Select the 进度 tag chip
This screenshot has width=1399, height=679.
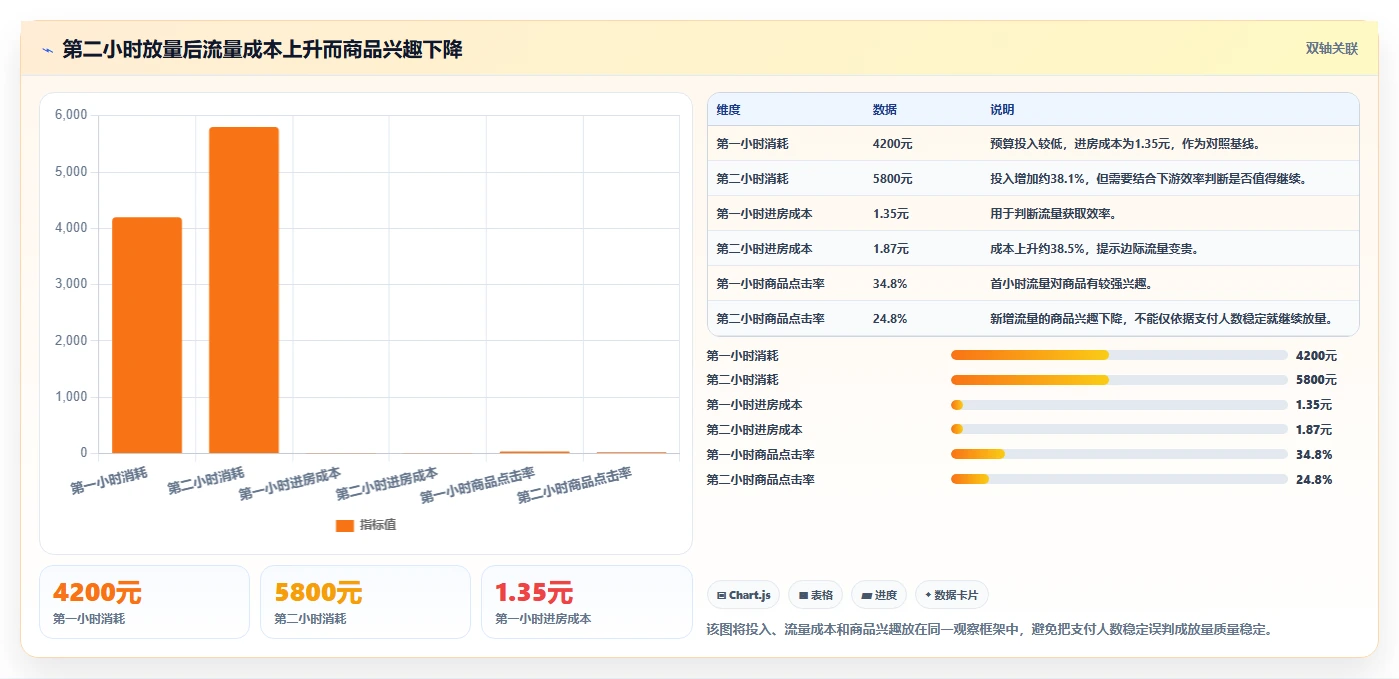pyautogui.click(x=879, y=595)
